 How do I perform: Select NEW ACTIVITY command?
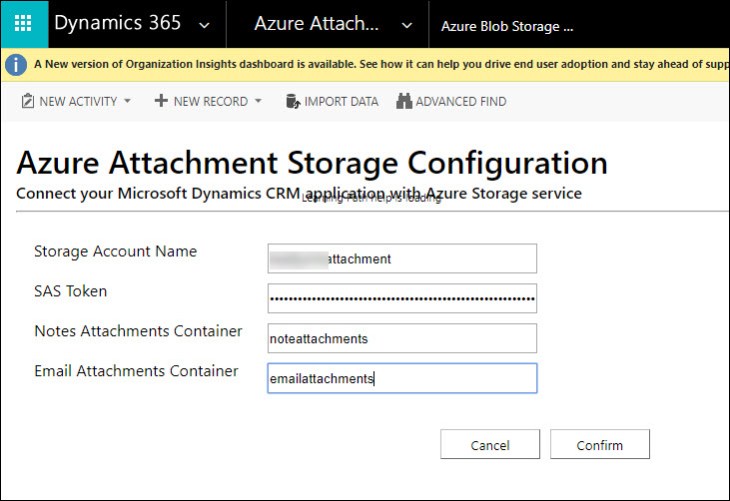[x=78, y=101]
